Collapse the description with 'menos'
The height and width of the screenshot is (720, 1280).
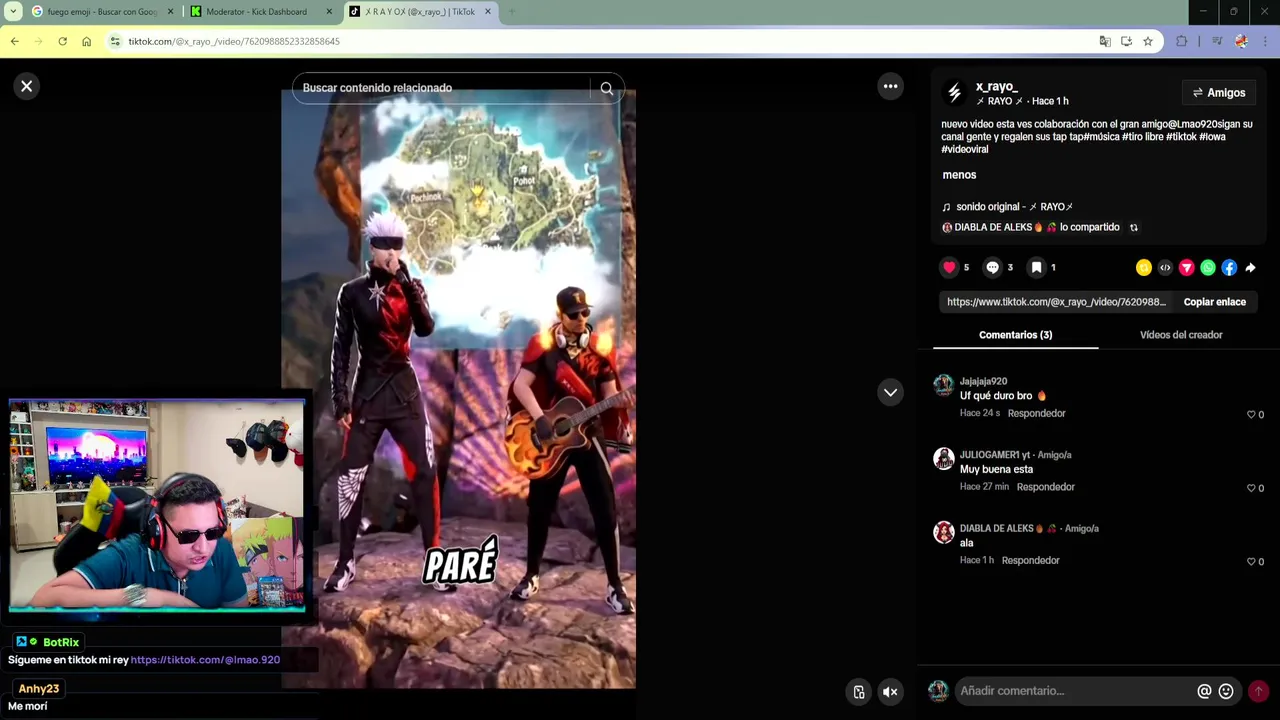959,175
